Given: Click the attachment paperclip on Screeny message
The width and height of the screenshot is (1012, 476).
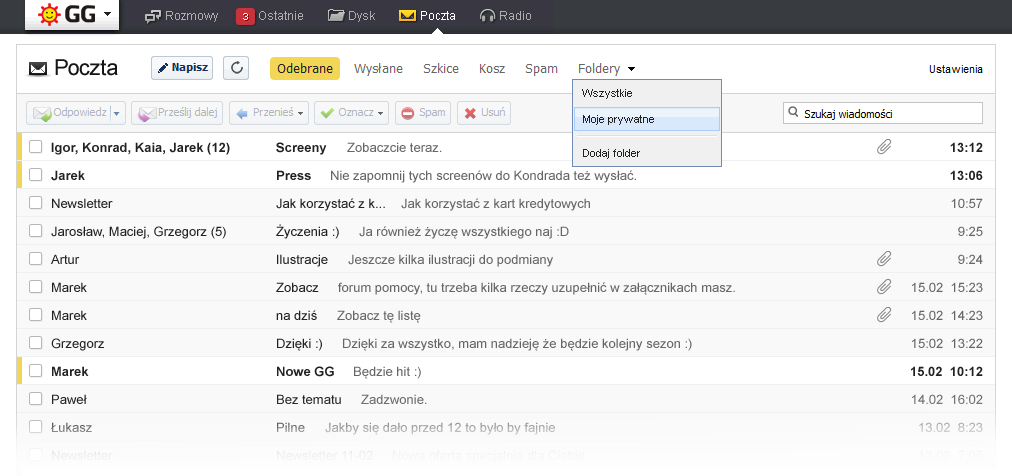Looking at the screenshot, I should [x=884, y=147].
